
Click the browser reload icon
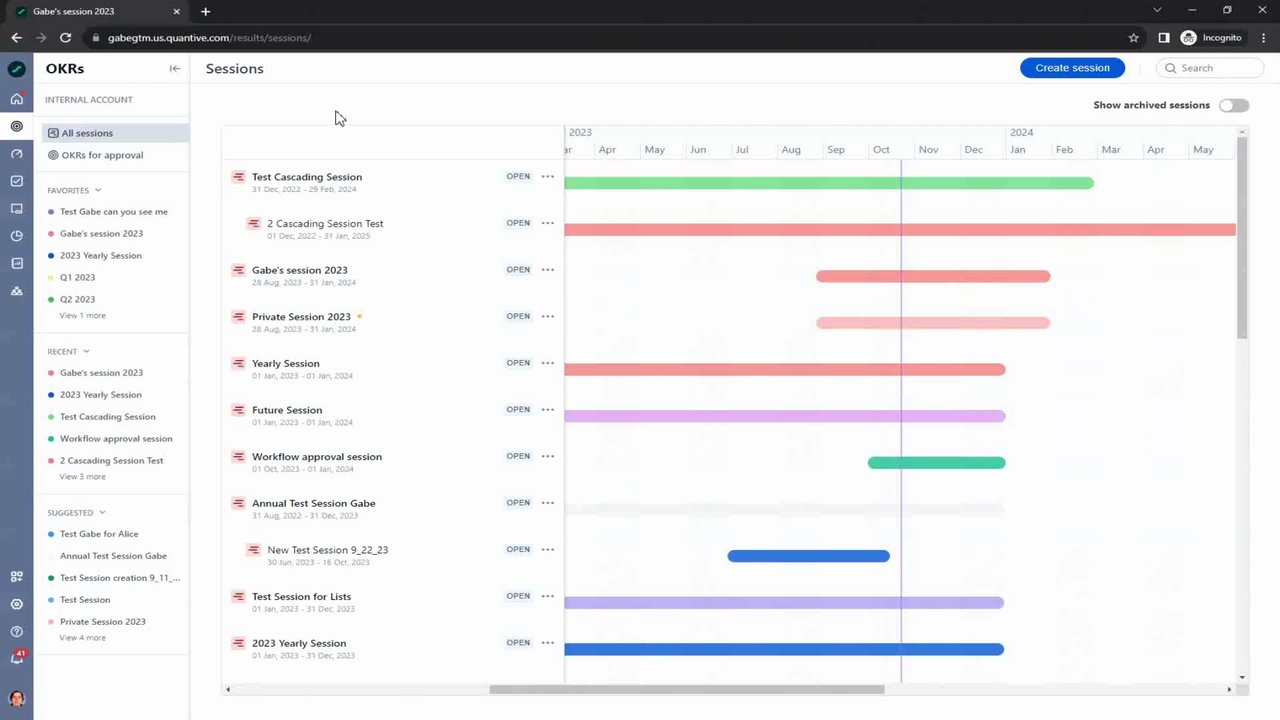click(x=65, y=38)
